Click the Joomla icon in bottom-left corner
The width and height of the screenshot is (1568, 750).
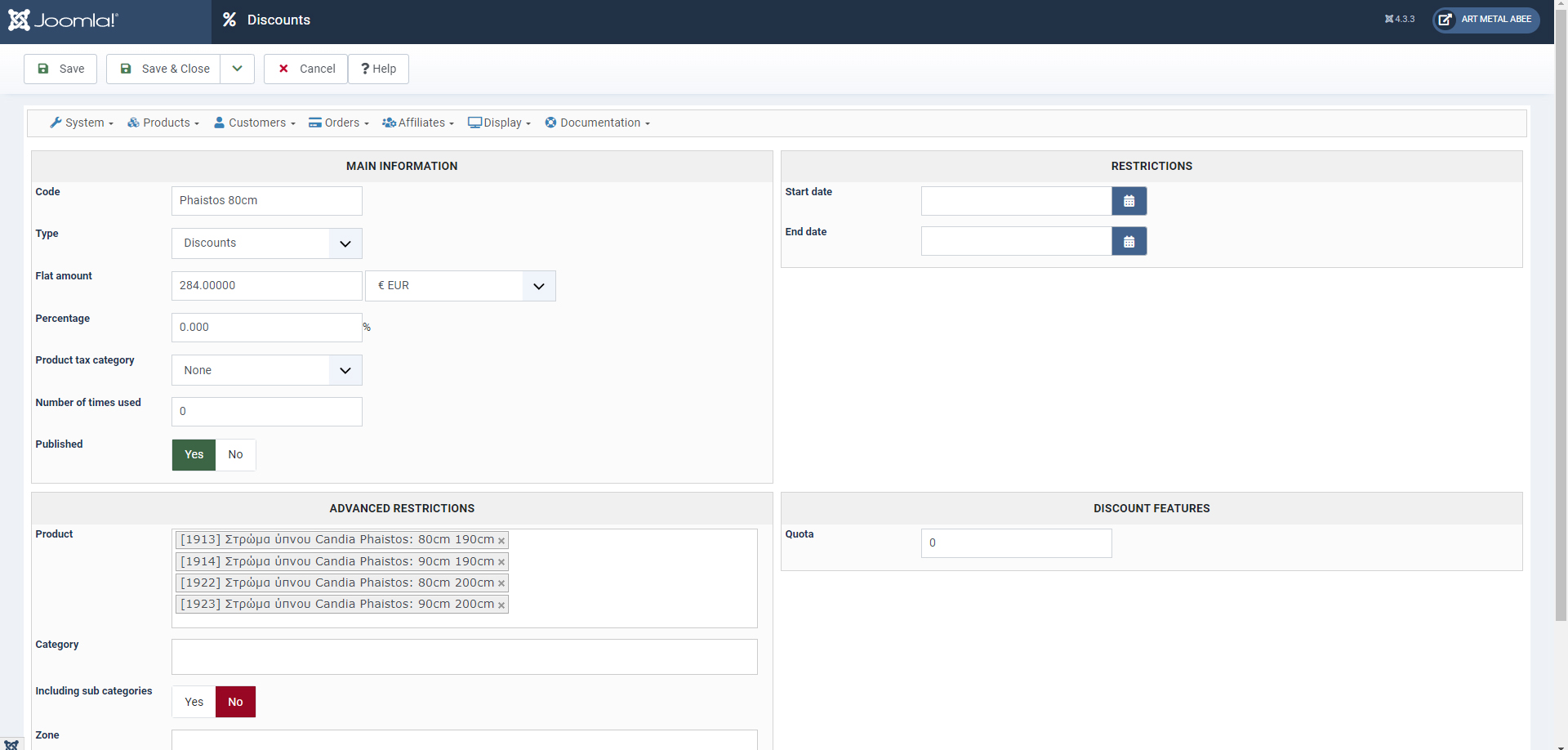pyautogui.click(x=11, y=744)
